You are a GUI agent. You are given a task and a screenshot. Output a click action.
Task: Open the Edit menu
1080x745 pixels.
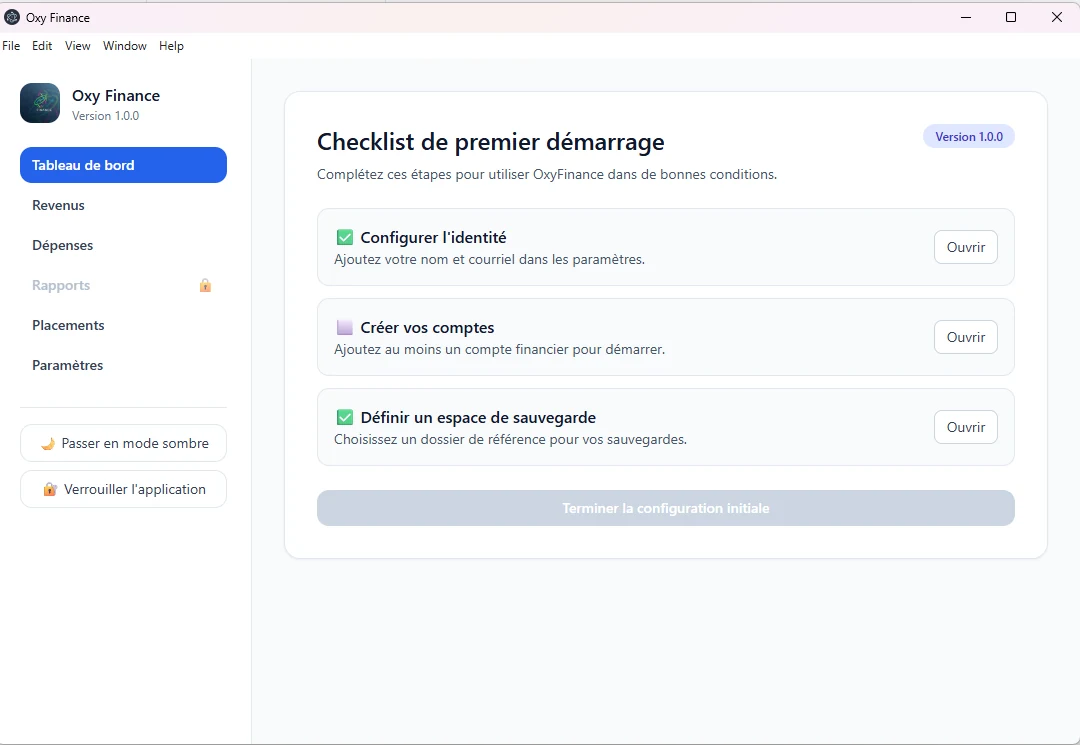(42, 45)
